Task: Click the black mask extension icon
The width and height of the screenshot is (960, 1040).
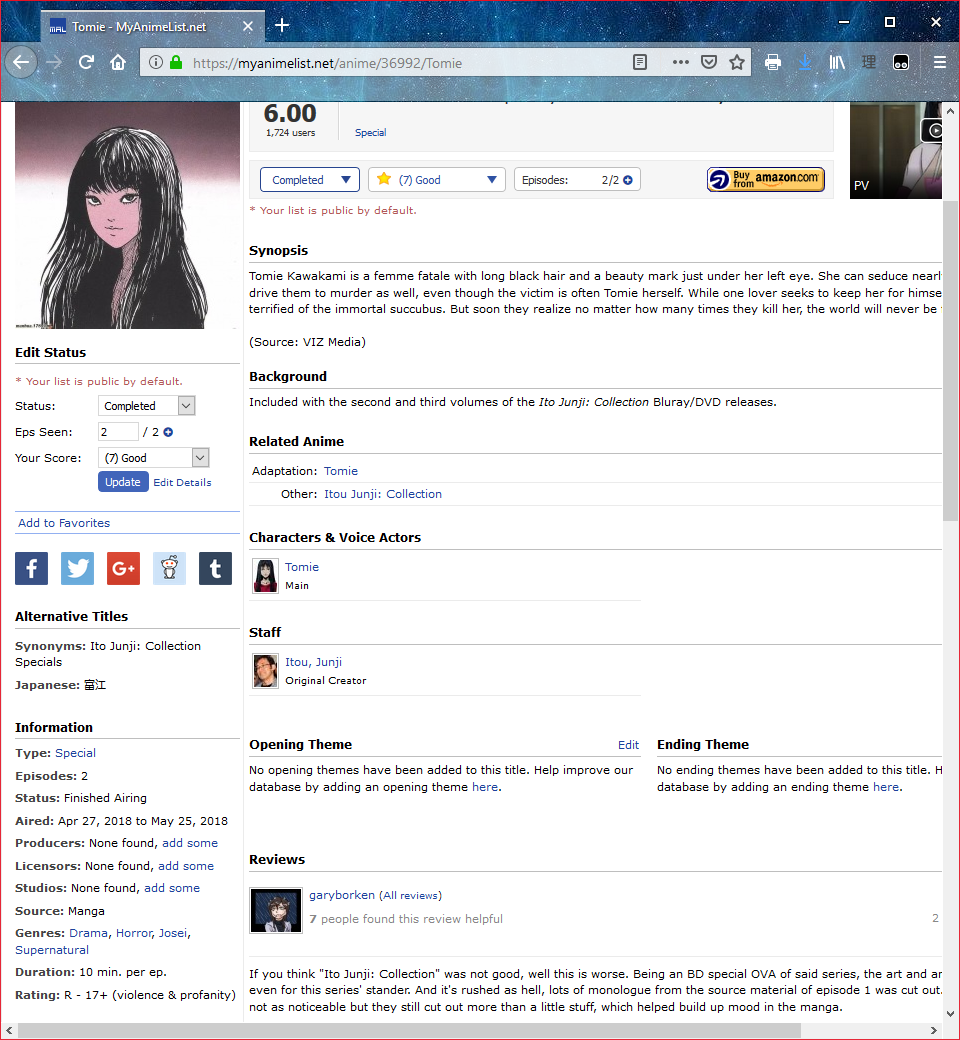Action: (x=901, y=63)
